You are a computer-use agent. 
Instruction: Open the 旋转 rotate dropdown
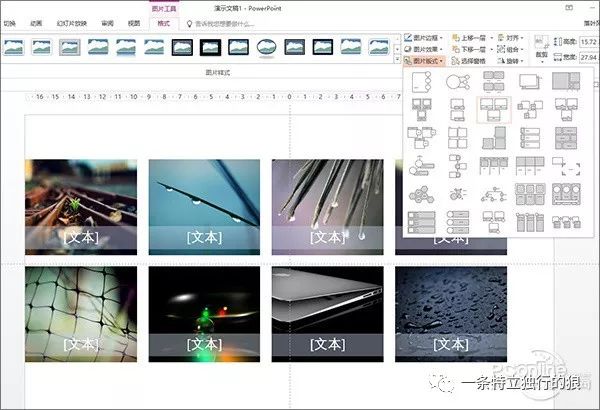pos(510,61)
